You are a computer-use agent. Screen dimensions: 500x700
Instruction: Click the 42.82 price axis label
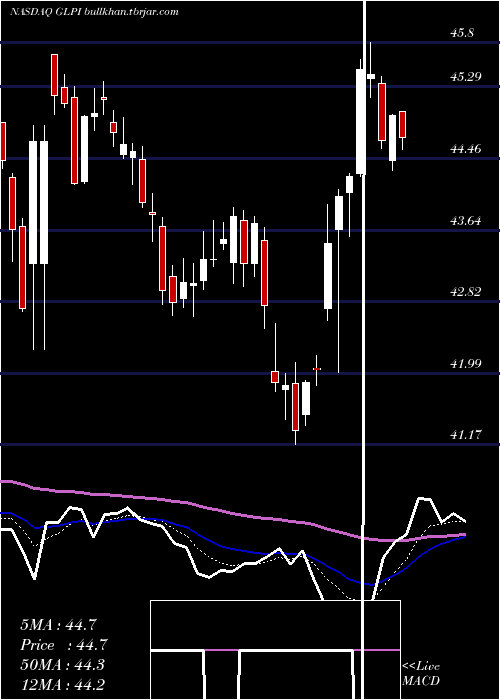[x=466, y=292]
